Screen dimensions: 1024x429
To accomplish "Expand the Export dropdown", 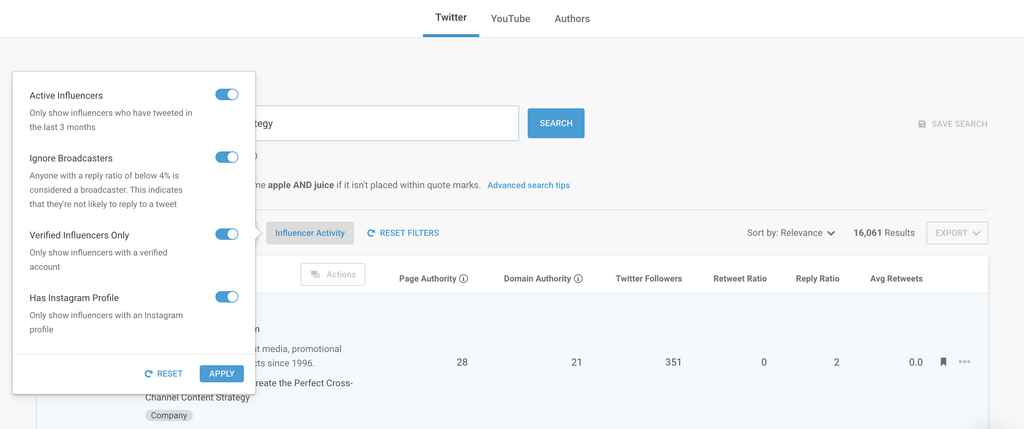I will [957, 233].
